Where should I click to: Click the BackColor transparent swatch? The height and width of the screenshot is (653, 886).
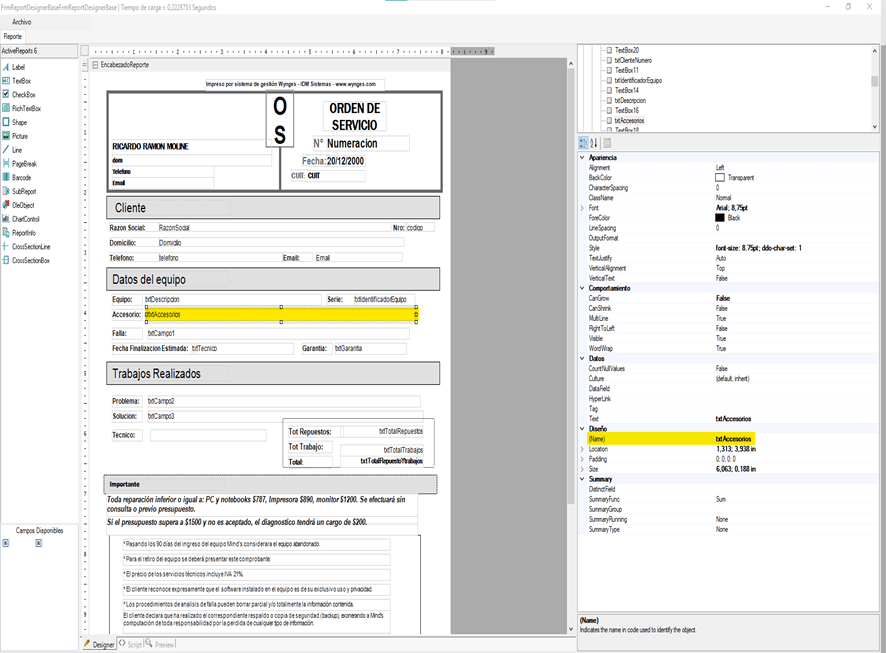click(720, 178)
